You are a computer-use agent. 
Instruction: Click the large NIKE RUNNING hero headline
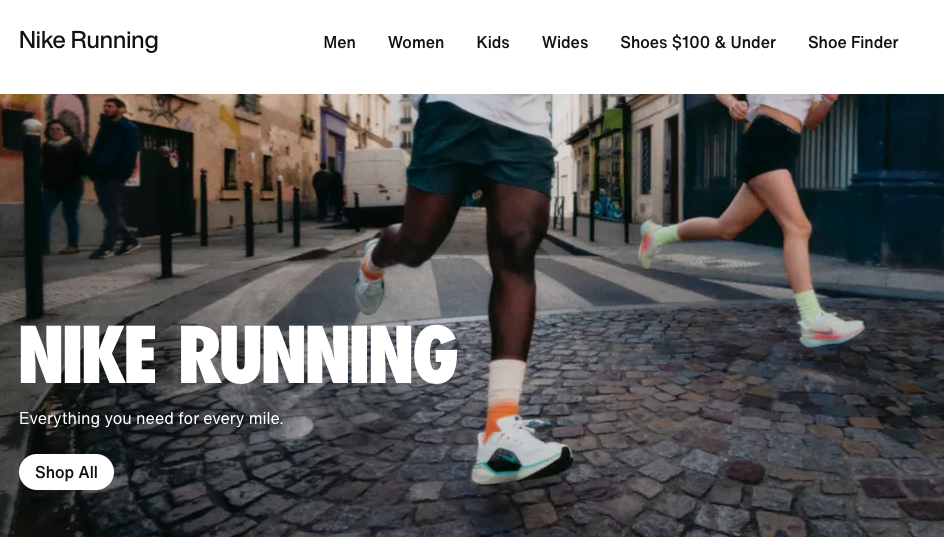(238, 355)
